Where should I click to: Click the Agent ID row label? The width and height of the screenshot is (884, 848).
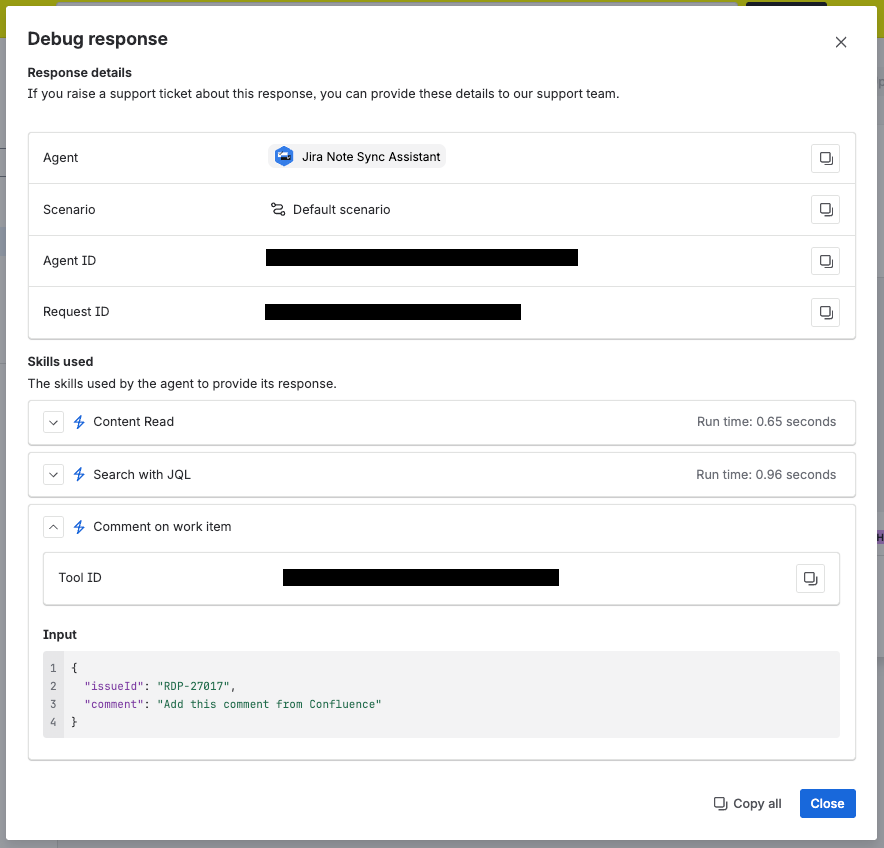(69, 260)
